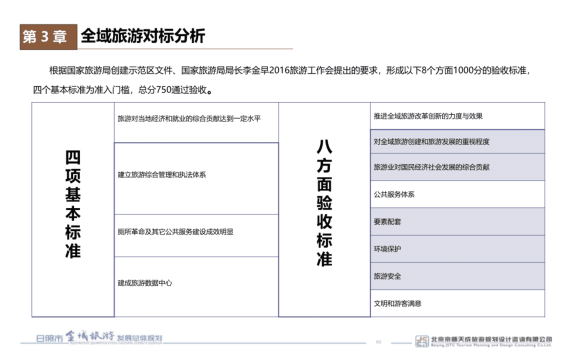Viewport: 570px width, 360px height.
Task: Select the 旅游安全 row
Action: [458, 276]
